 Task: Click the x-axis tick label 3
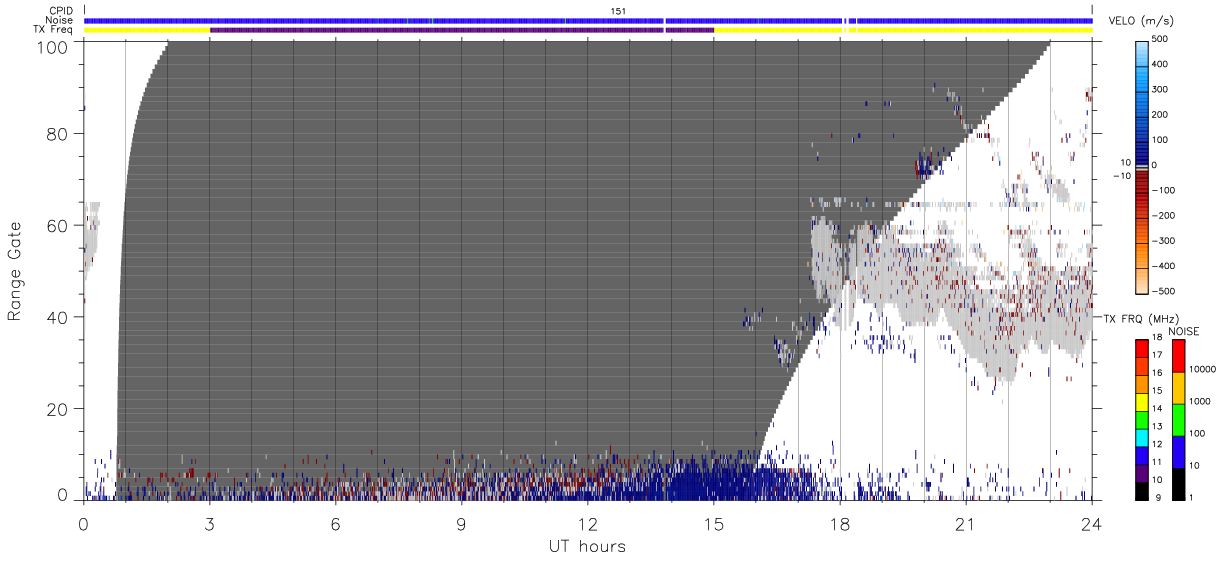209,523
